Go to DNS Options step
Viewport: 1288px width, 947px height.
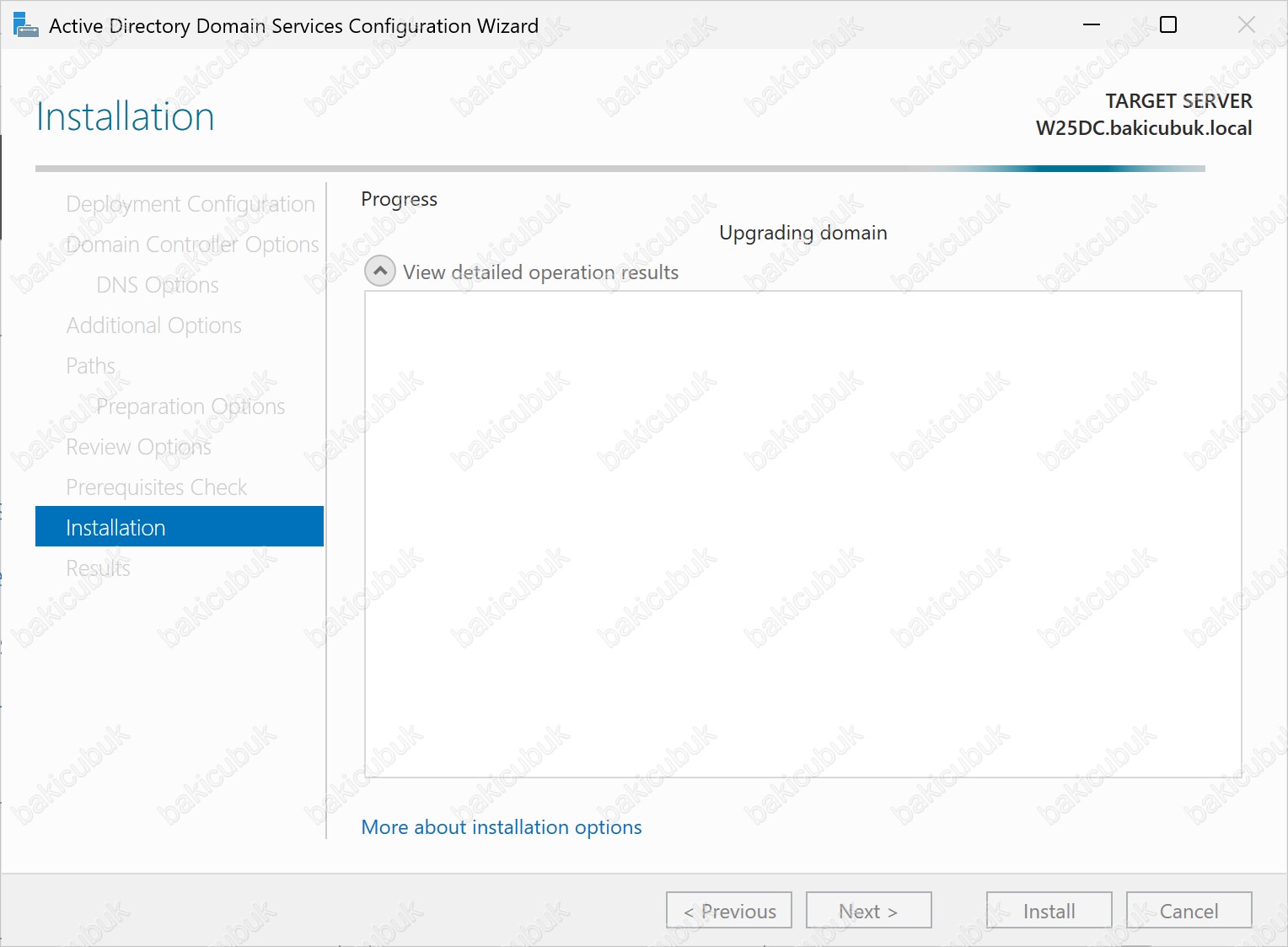(158, 285)
